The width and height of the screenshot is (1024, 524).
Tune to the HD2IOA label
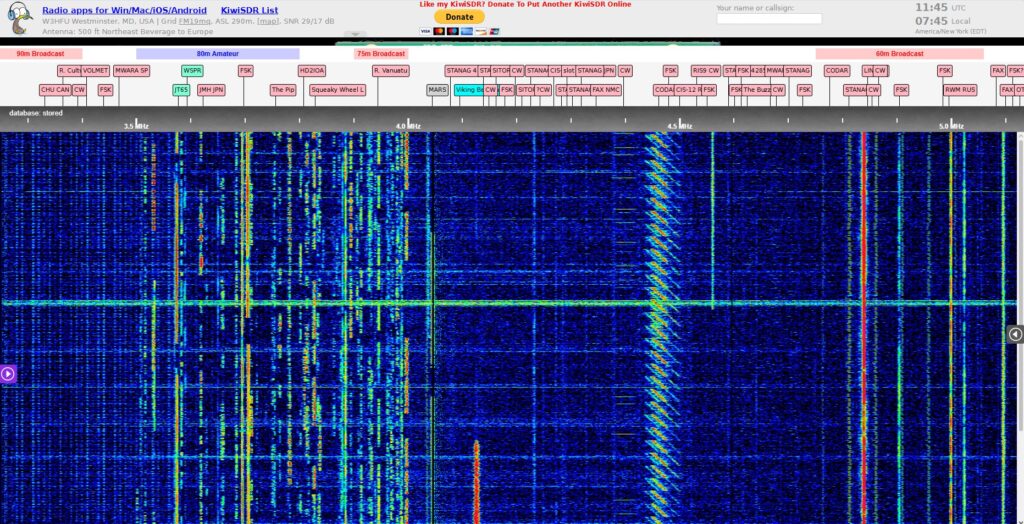[x=312, y=71]
